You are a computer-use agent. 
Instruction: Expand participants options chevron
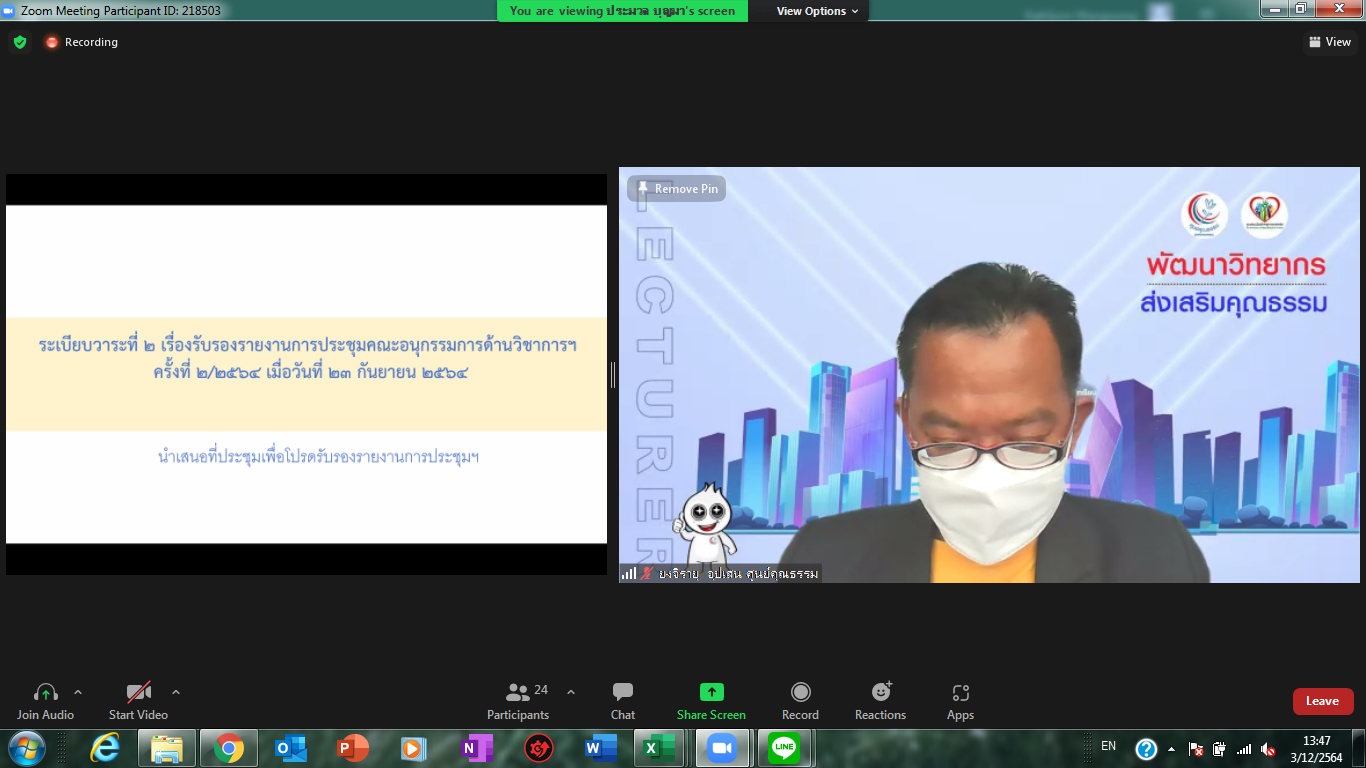pos(571,692)
